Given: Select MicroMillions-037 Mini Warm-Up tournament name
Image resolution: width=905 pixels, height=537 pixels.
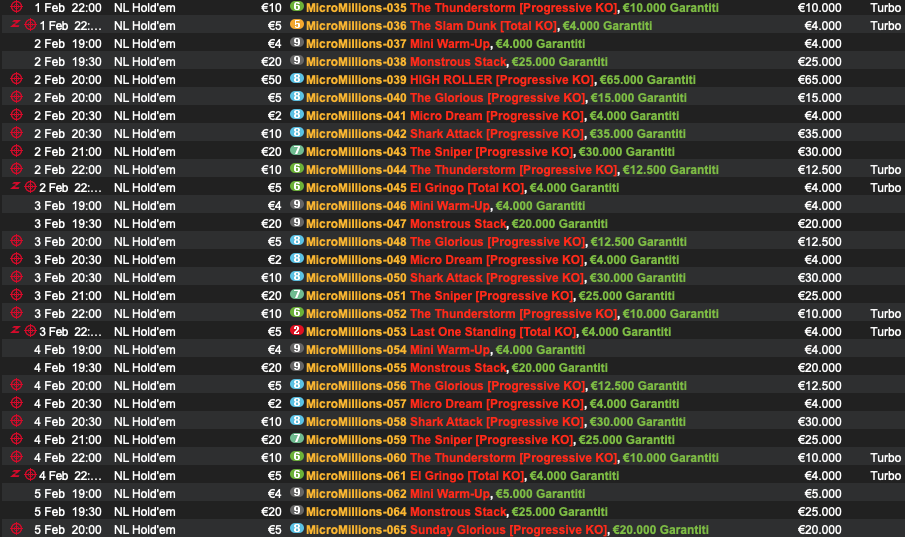Looking at the screenshot, I should tap(445, 44).
